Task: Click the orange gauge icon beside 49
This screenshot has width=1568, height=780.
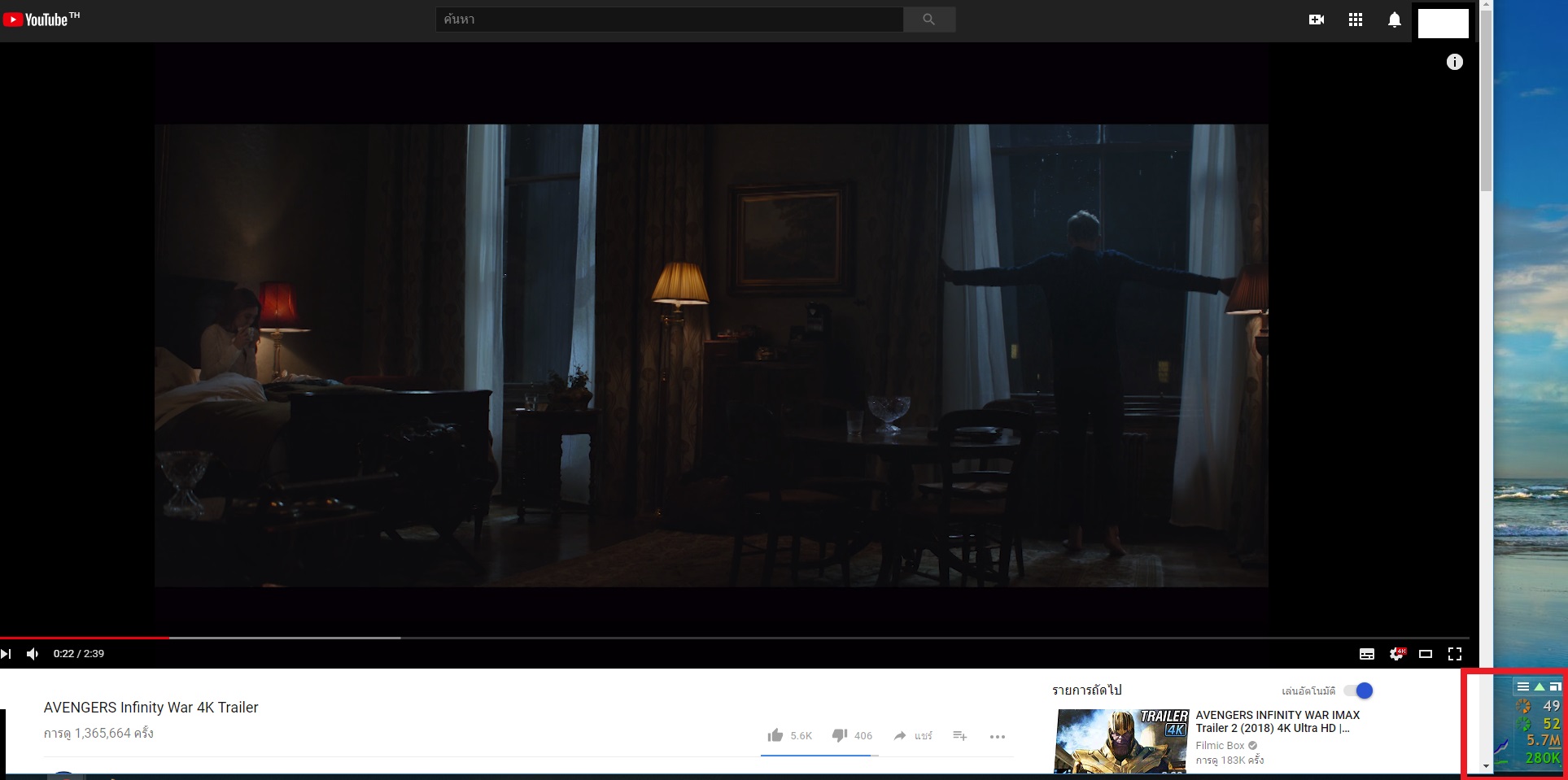Action: 1522,706
